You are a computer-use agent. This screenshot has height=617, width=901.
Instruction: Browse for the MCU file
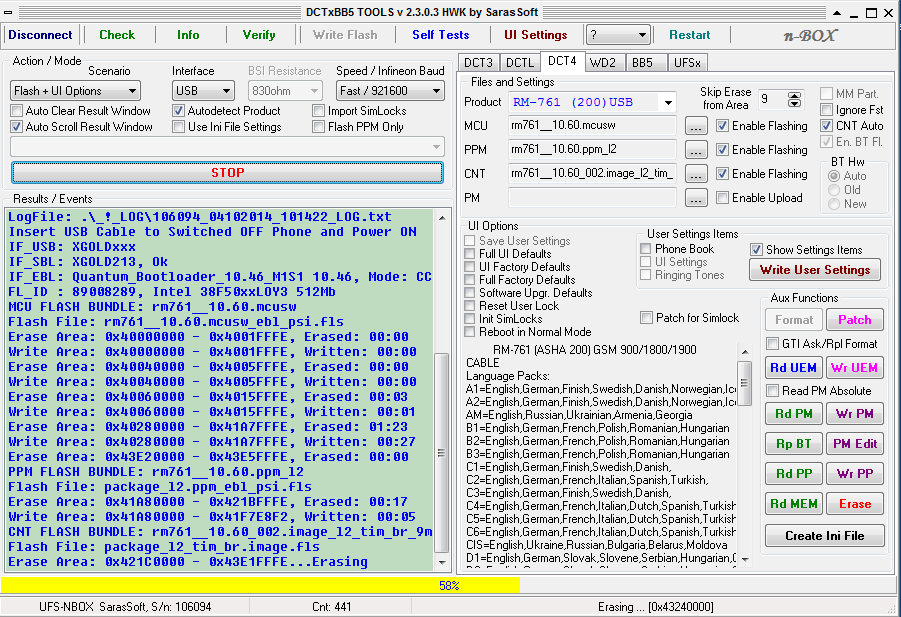tap(696, 126)
